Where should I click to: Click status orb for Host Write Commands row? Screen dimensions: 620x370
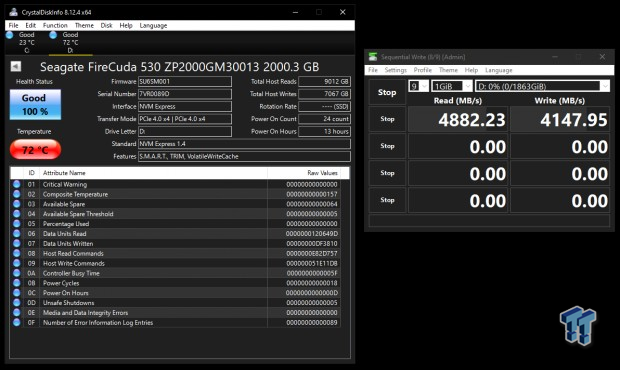click(17, 263)
